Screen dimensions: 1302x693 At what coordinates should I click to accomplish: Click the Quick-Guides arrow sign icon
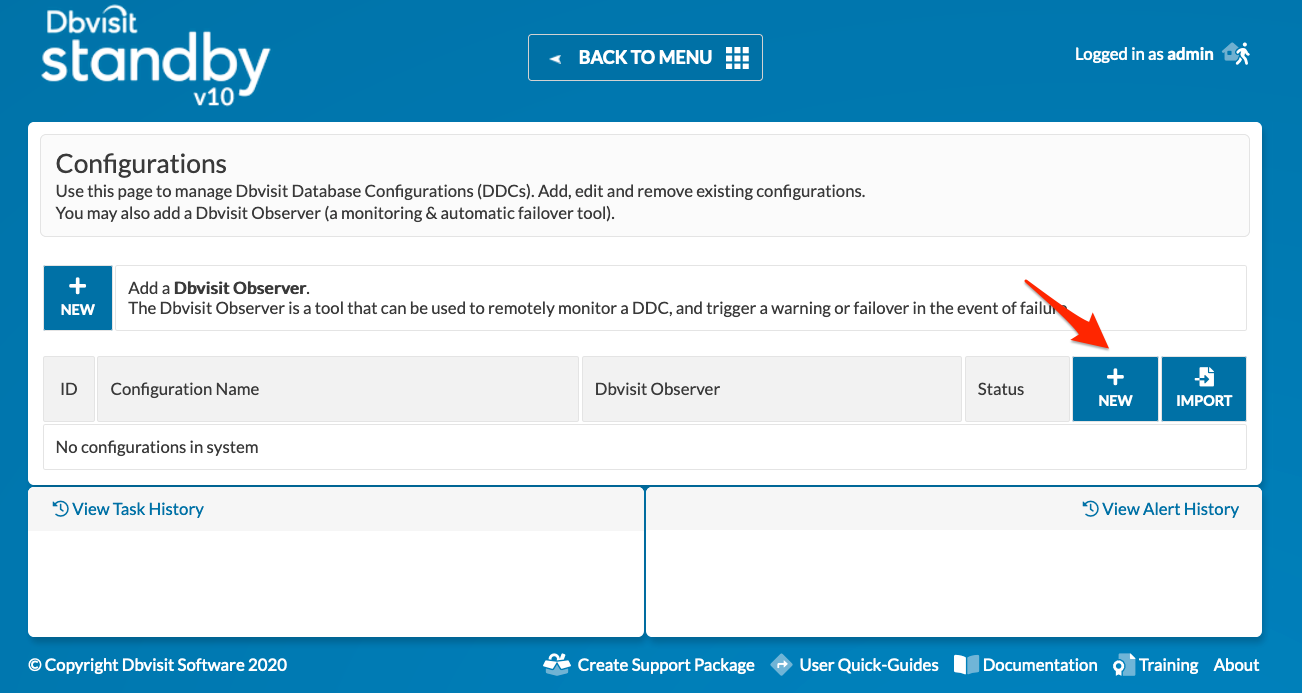(x=782, y=665)
